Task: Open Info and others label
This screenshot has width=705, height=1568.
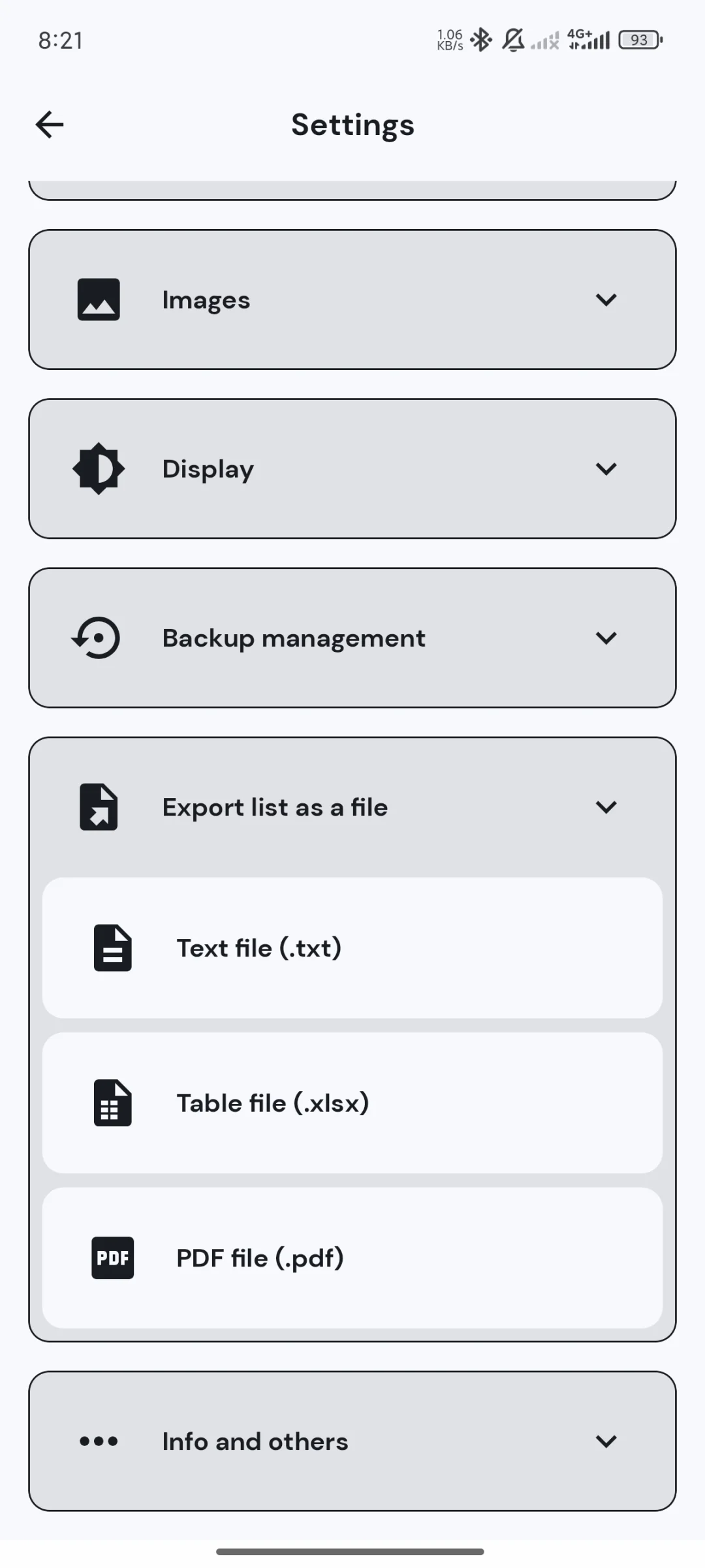Action: 255,1441
